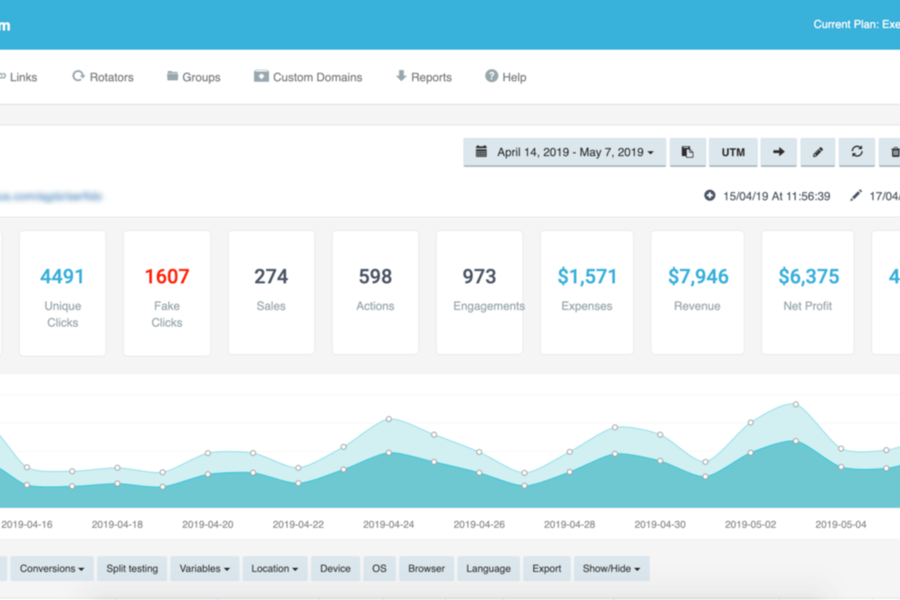Expand the April 14 – May 7 date range picker

565,152
